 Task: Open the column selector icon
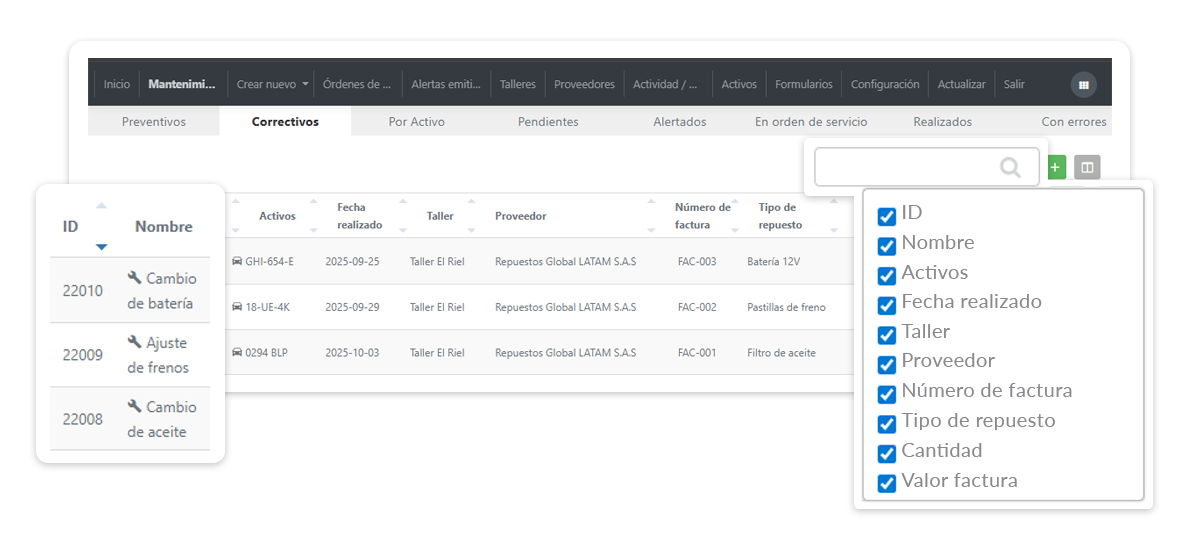(1087, 167)
